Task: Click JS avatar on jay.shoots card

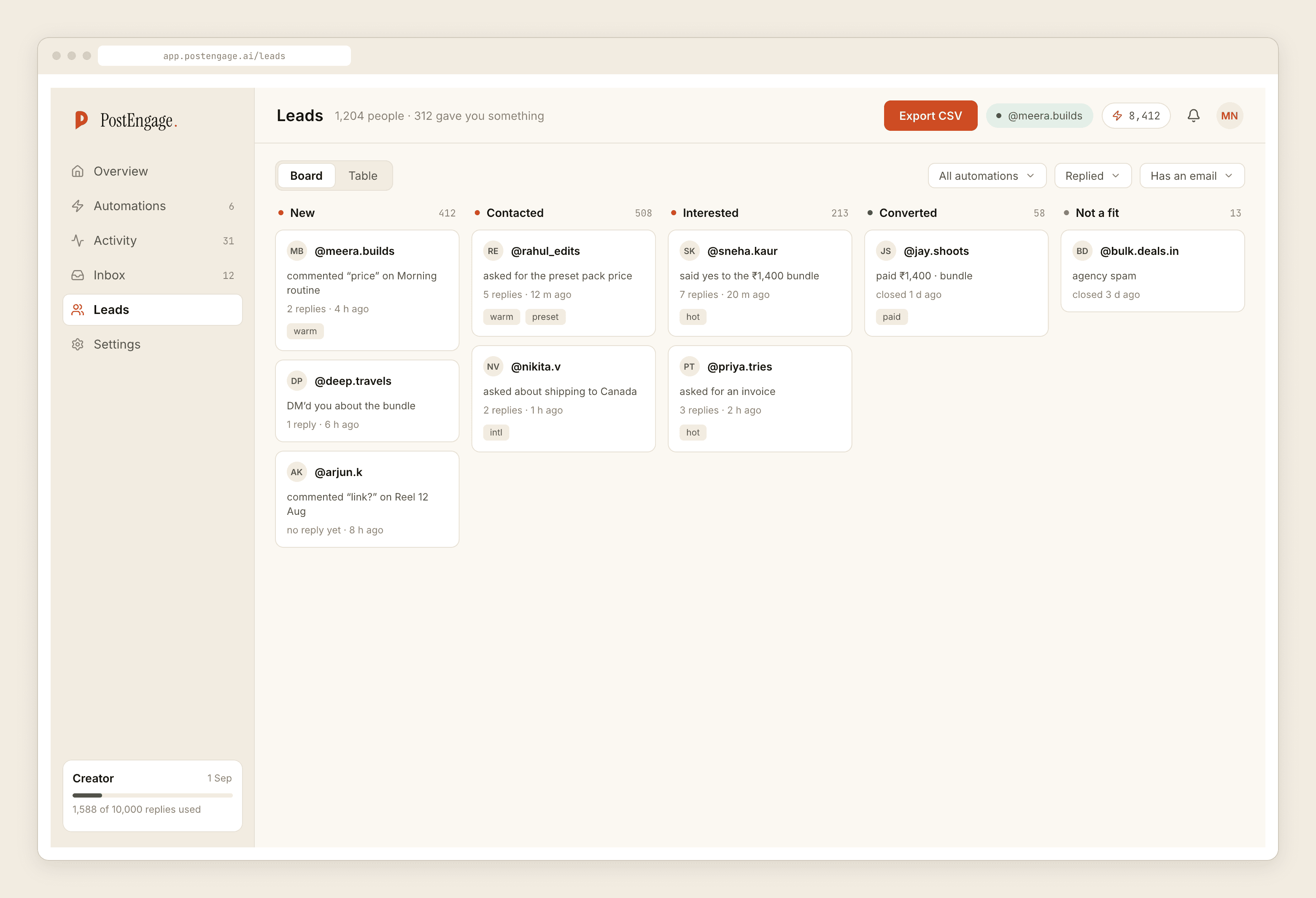Action: tap(886, 251)
